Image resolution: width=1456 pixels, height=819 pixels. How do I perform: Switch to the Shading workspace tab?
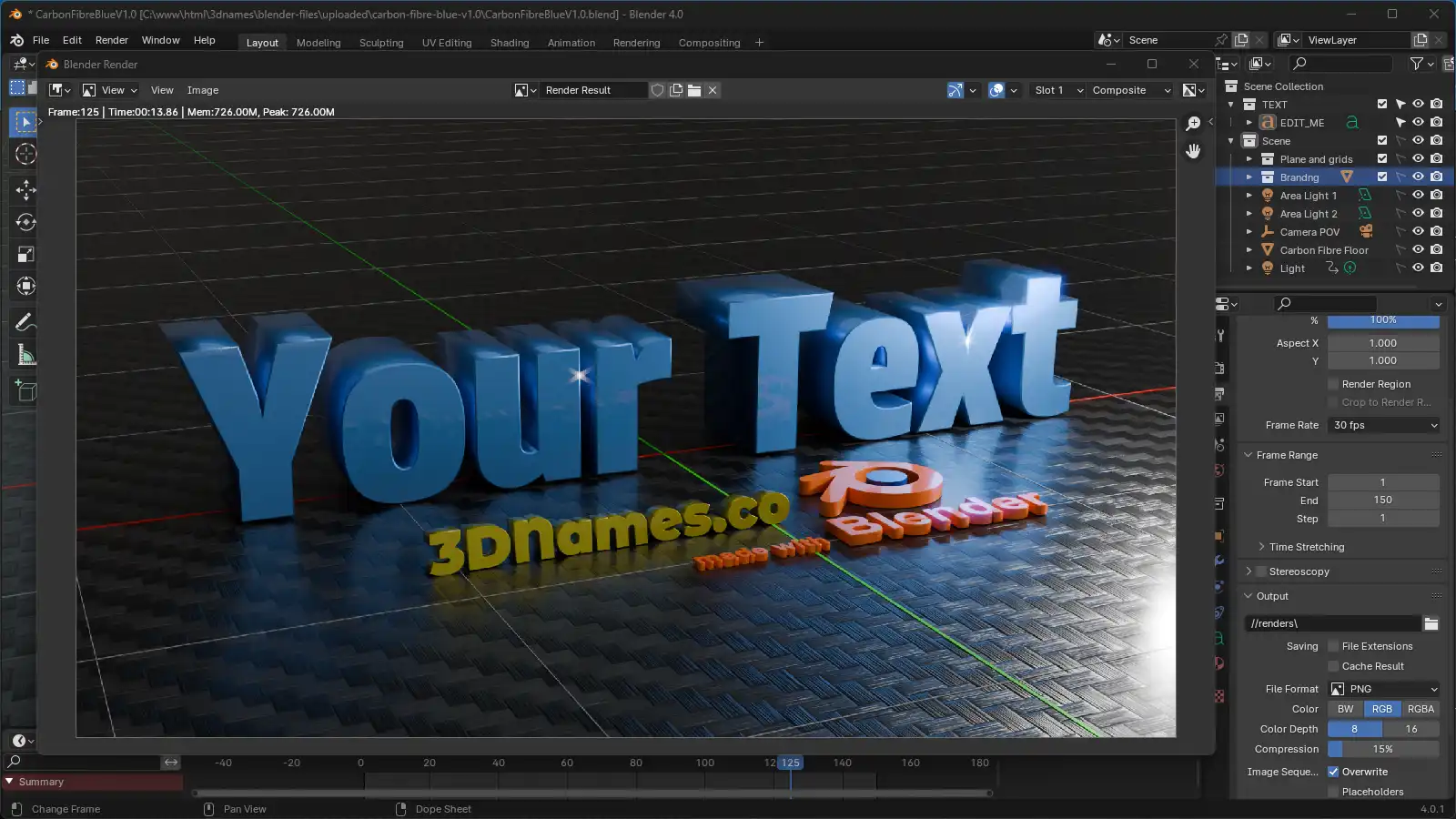click(x=509, y=43)
